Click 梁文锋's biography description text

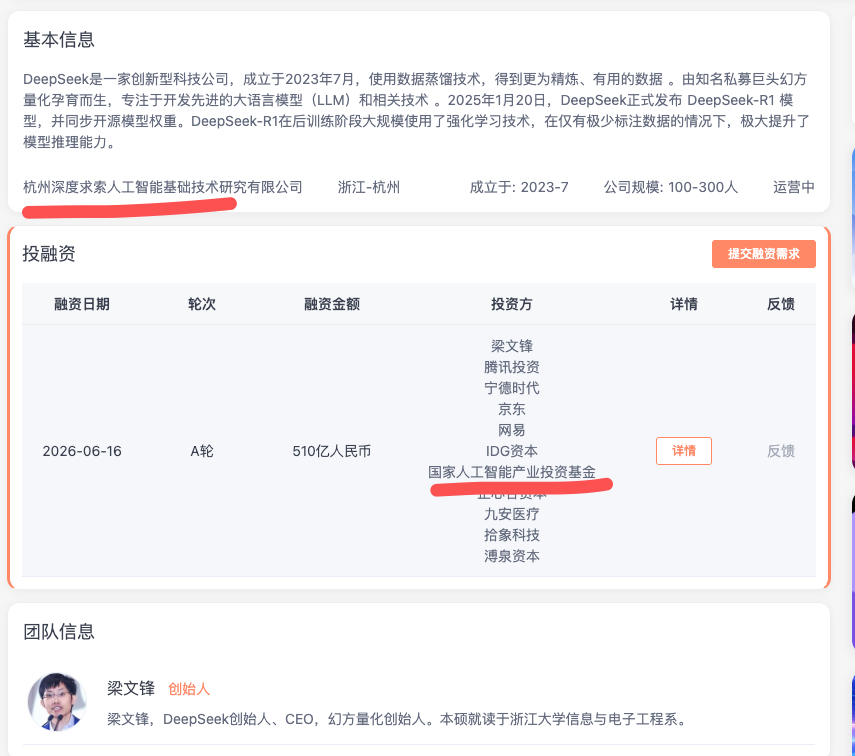[x=396, y=719]
